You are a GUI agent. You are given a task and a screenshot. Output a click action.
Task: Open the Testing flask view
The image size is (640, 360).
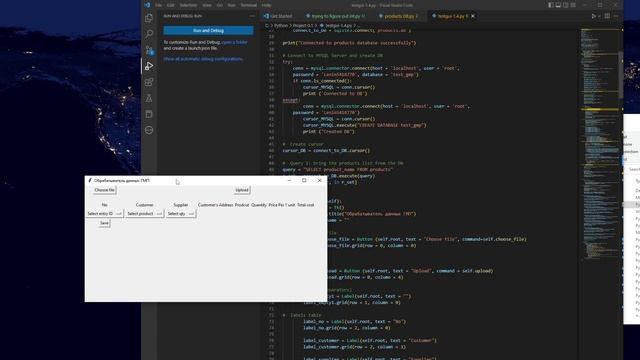pos(149,98)
